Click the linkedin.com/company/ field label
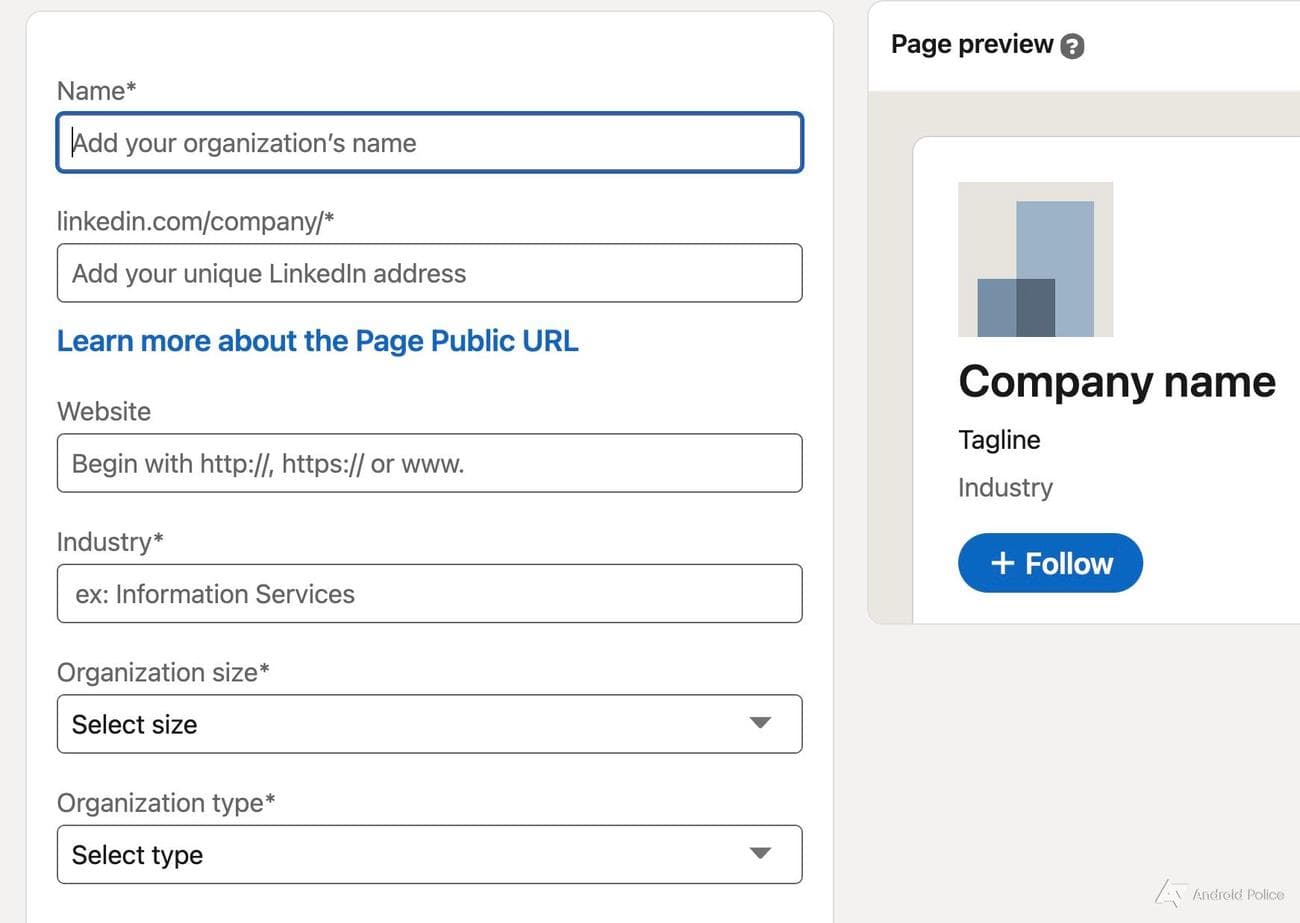Screen dimensions: 1300x923 (x=195, y=222)
